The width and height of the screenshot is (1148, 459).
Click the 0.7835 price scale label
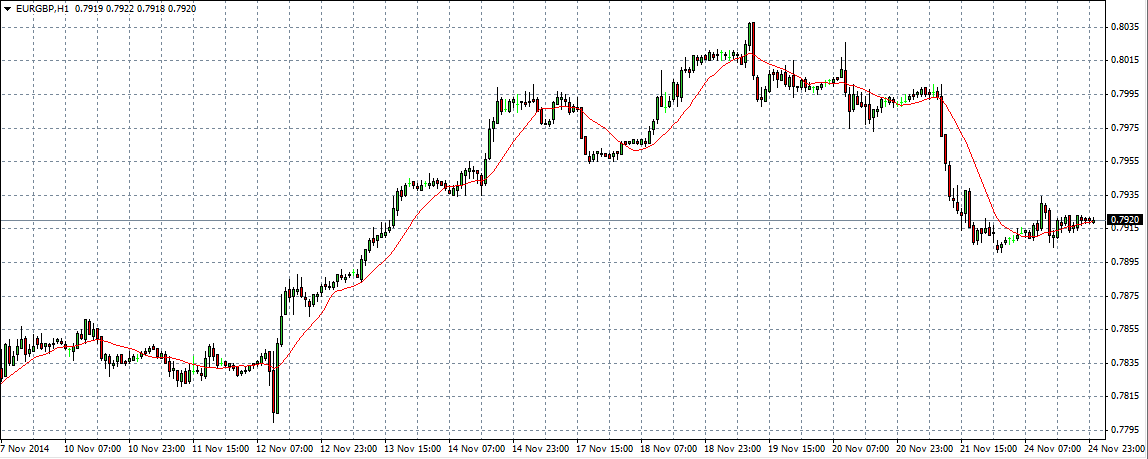pos(1125,363)
